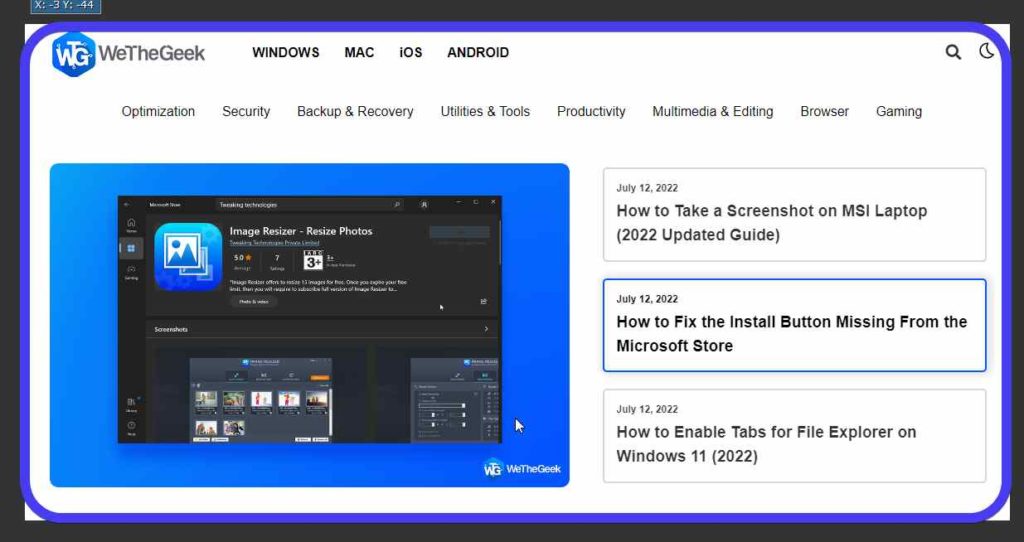Open the MSI Laptop screenshot article
The width and height of the screenshot is (1024, 542).
(x=794, y=215)
